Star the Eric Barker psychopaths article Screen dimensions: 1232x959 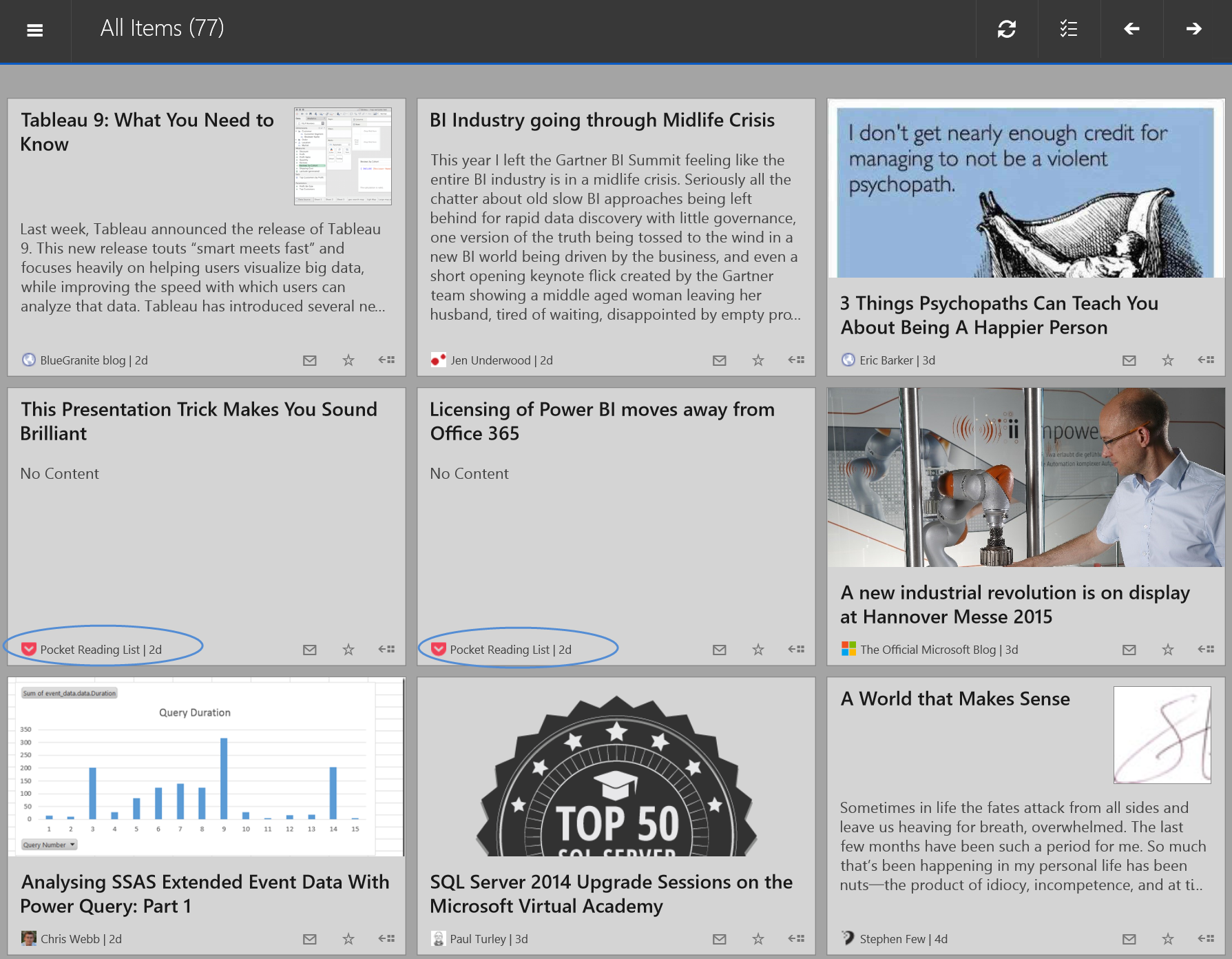coord(1168,360)
